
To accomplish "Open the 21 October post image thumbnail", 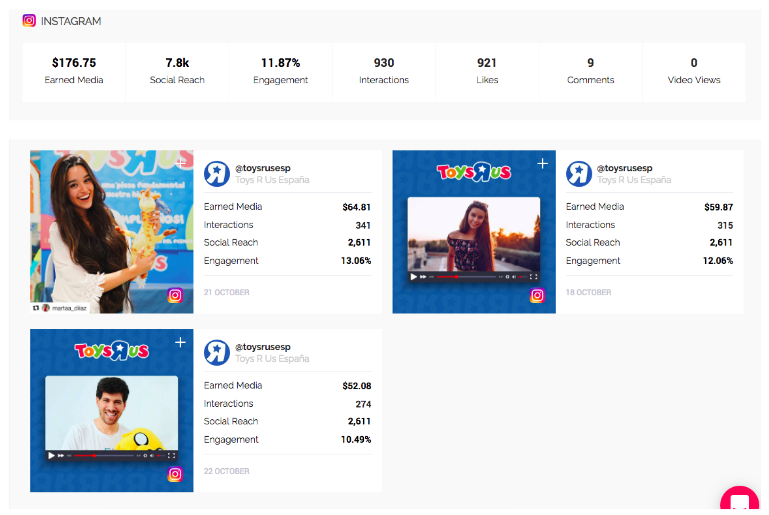I will [111, 230].
